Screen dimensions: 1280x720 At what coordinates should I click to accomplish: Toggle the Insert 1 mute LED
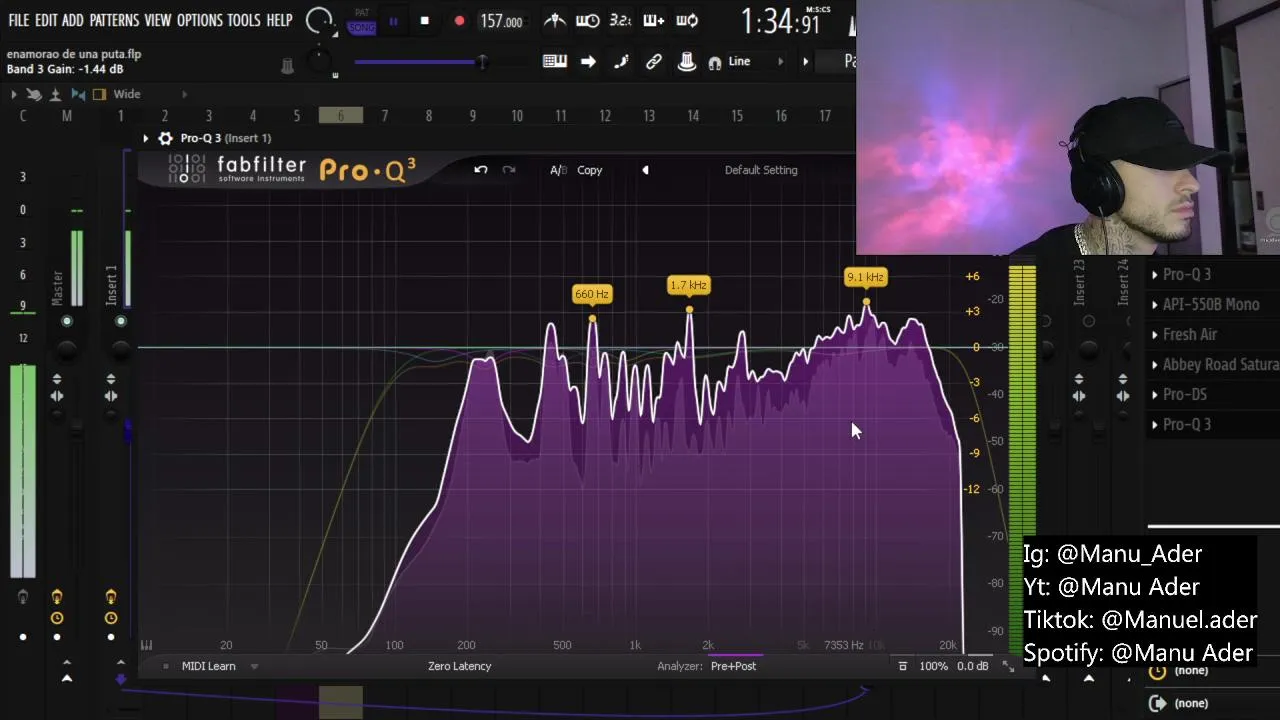coord(121,321)
